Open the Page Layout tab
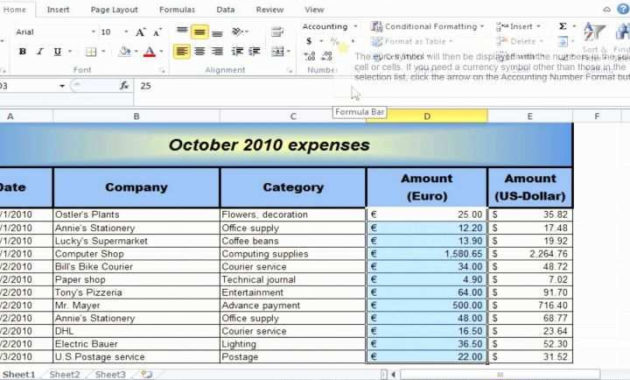The height and width of the screenshot is (380, 630). [x=114, y=10]
